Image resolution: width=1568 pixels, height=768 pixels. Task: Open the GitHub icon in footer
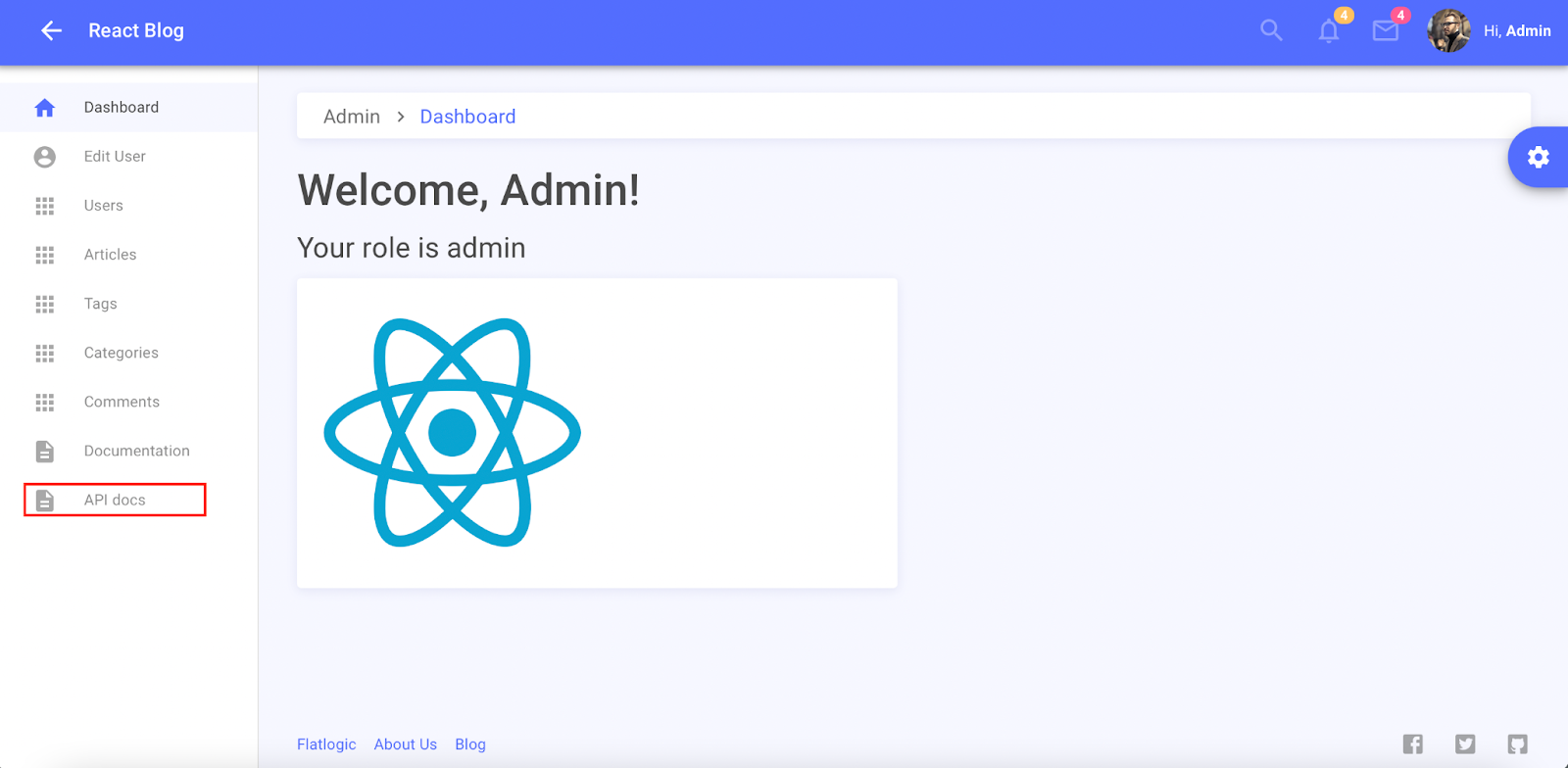1517,744
